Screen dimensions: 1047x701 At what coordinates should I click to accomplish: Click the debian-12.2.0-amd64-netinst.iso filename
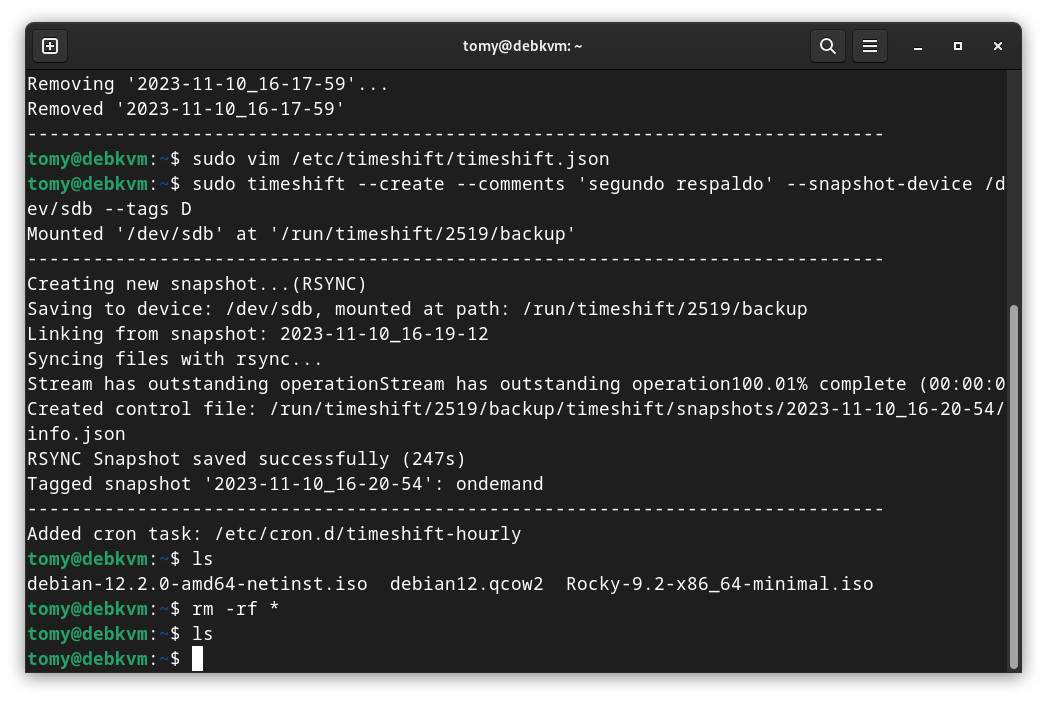coord(197,584)
